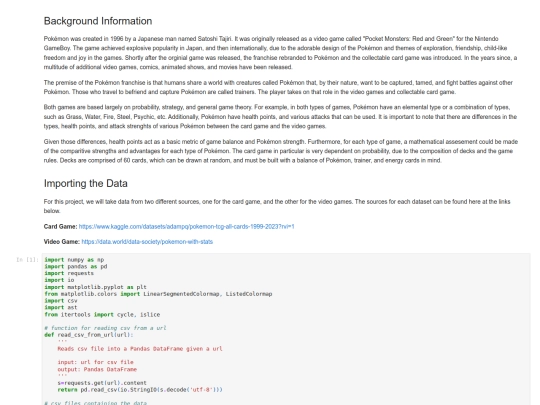Click the paragraph starting 'Given those differences'

pos(281,151)
